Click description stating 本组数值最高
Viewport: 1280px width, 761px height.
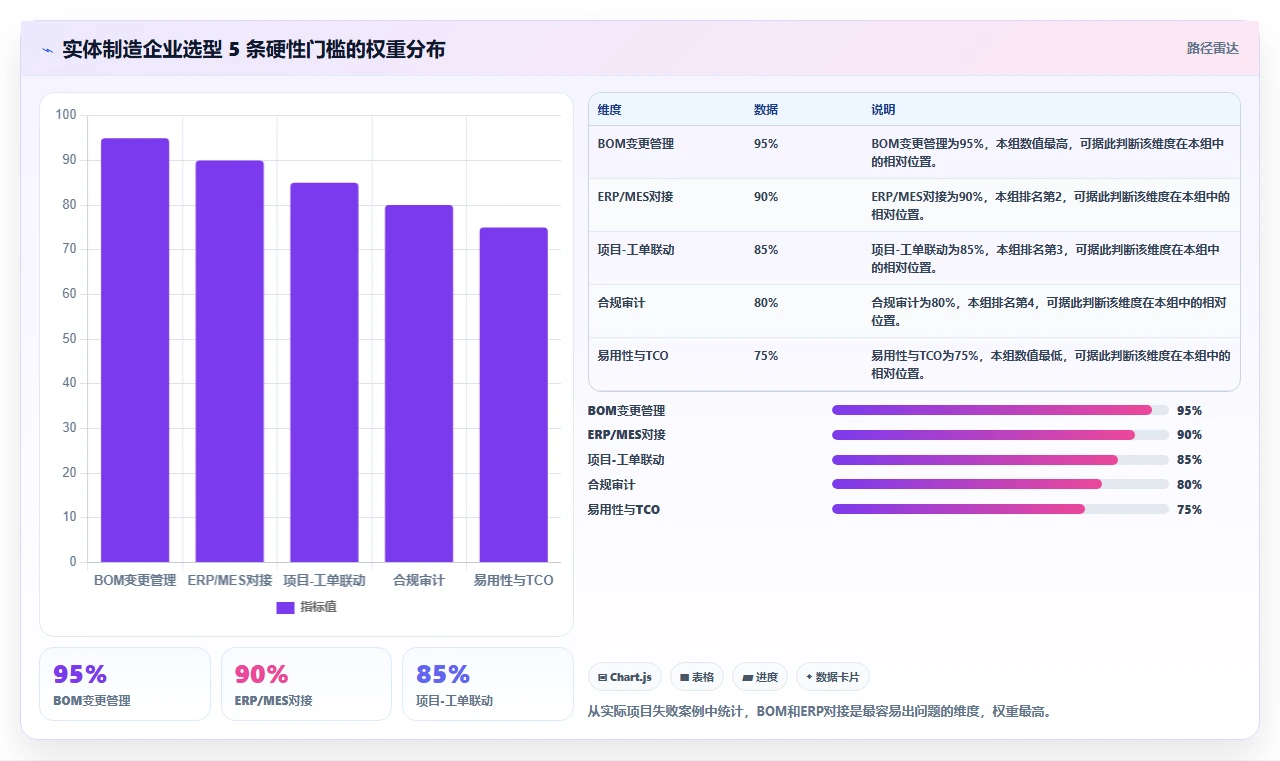click(x=1050, y=152)
